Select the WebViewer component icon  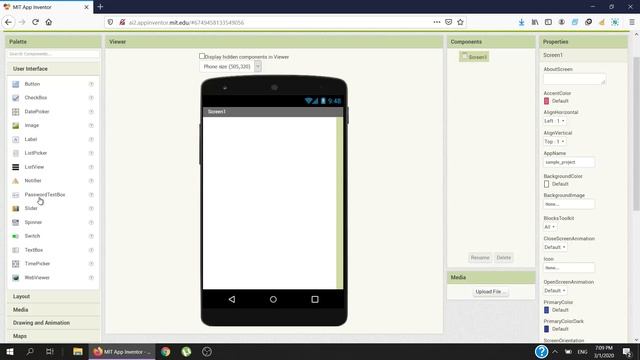pyautogui.click(x=16, y=278)
